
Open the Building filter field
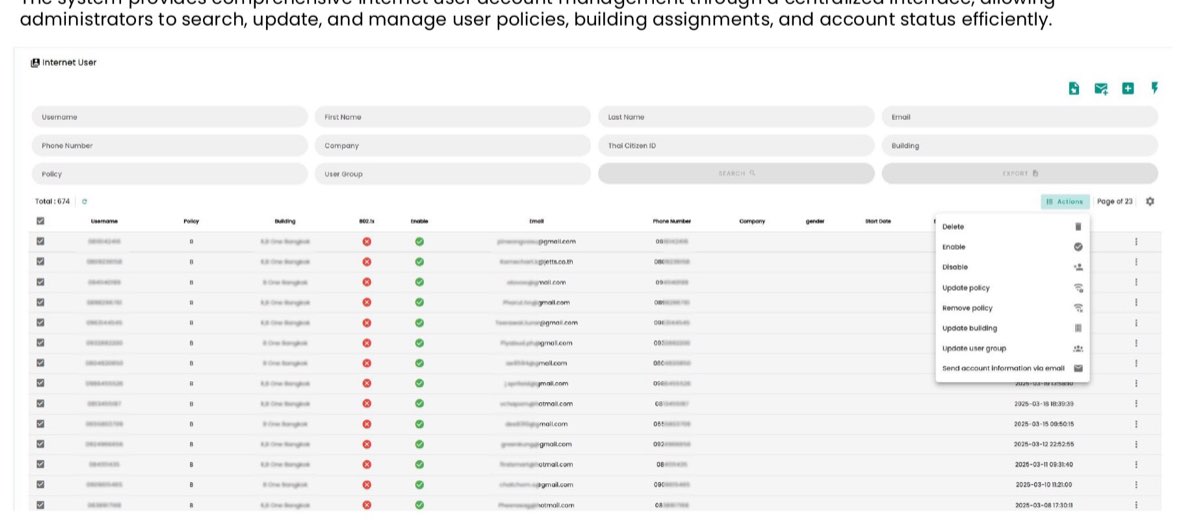point(1020,145)
